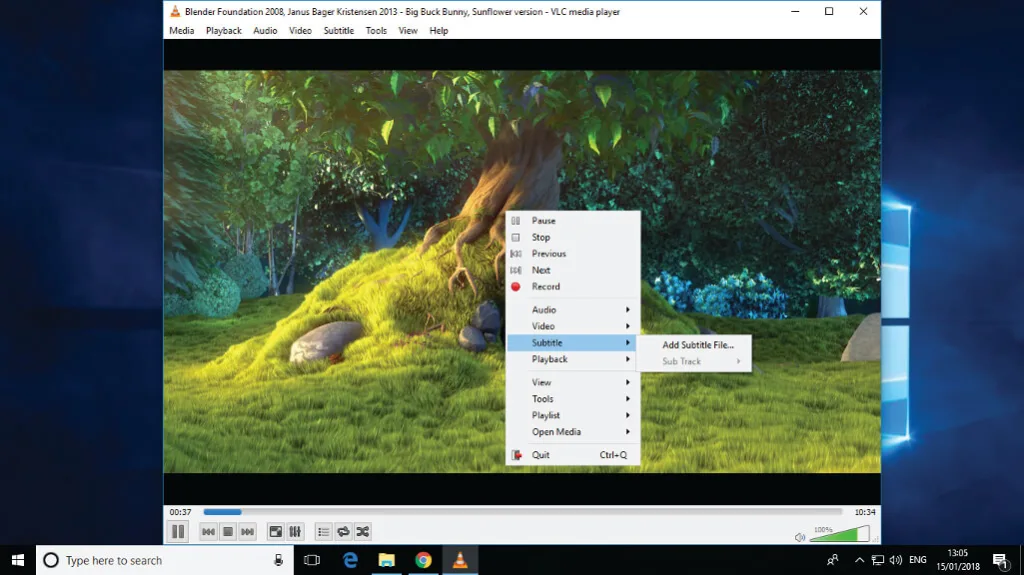Open the Playback menu in menu bar
1024x575 pixels.
pyautogui.click(x=223, y=31)
